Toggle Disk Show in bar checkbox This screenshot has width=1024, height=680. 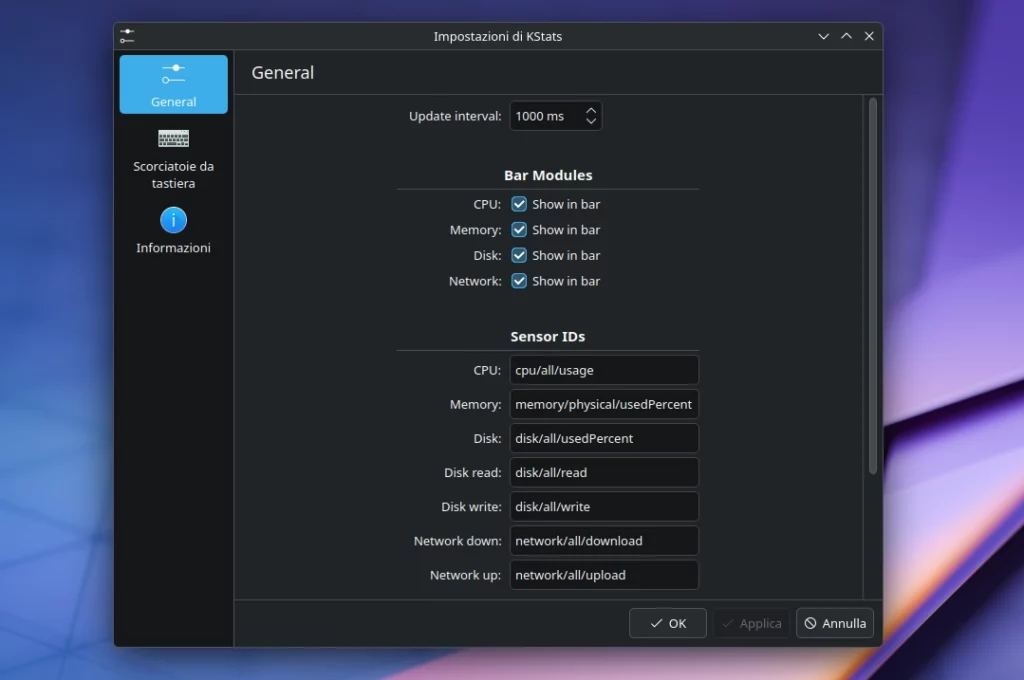pyautogui.click(x=519, y=255)
